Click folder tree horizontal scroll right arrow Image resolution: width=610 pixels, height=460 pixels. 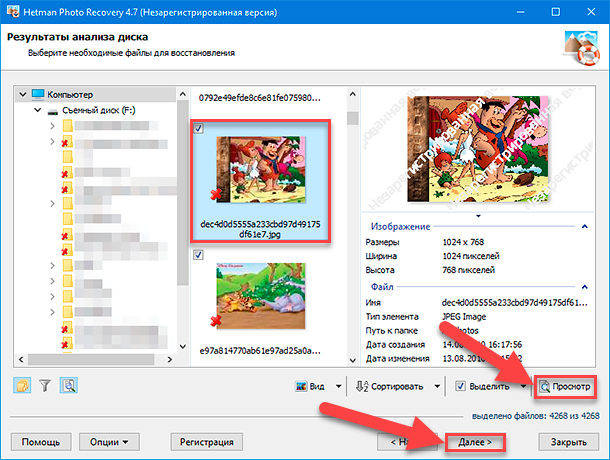[x=170, y=360]
